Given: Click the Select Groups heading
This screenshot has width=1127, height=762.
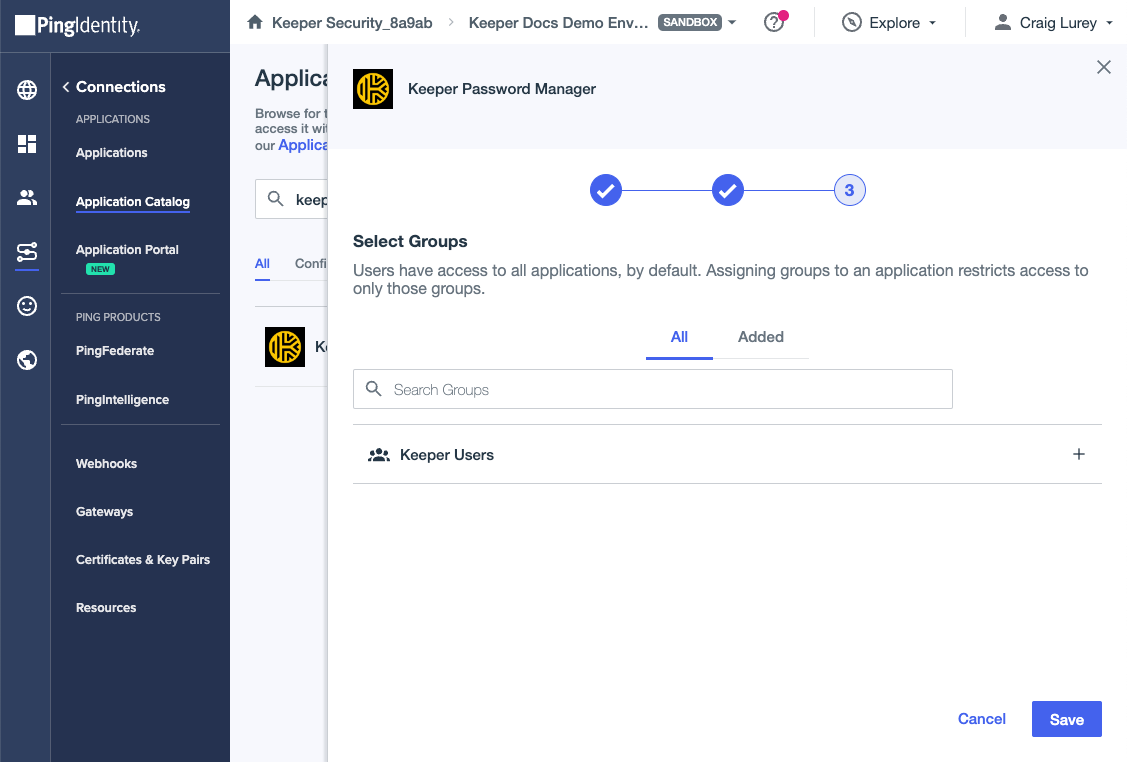Looking at the screenshot, I should (x=410, y=242).
